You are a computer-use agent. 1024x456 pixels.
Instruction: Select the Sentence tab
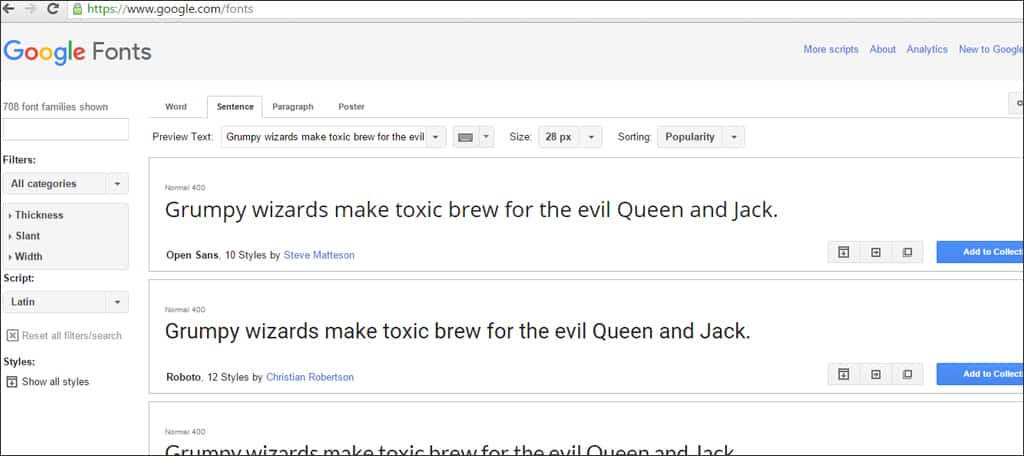tap(235, 106)
